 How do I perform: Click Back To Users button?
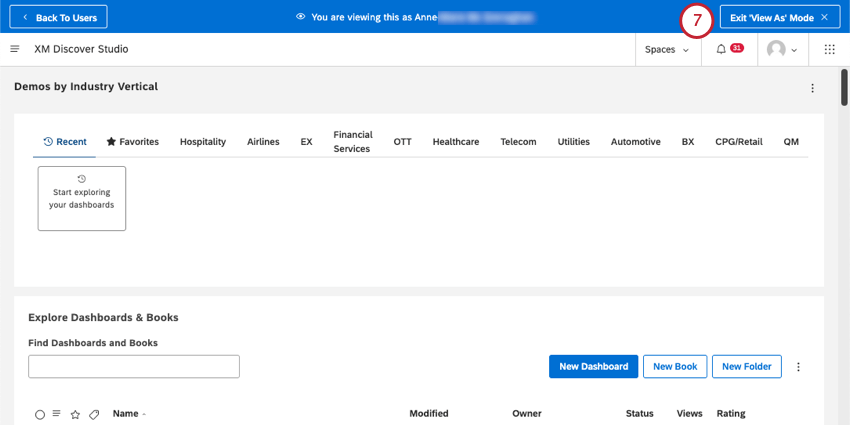[61, 17]
